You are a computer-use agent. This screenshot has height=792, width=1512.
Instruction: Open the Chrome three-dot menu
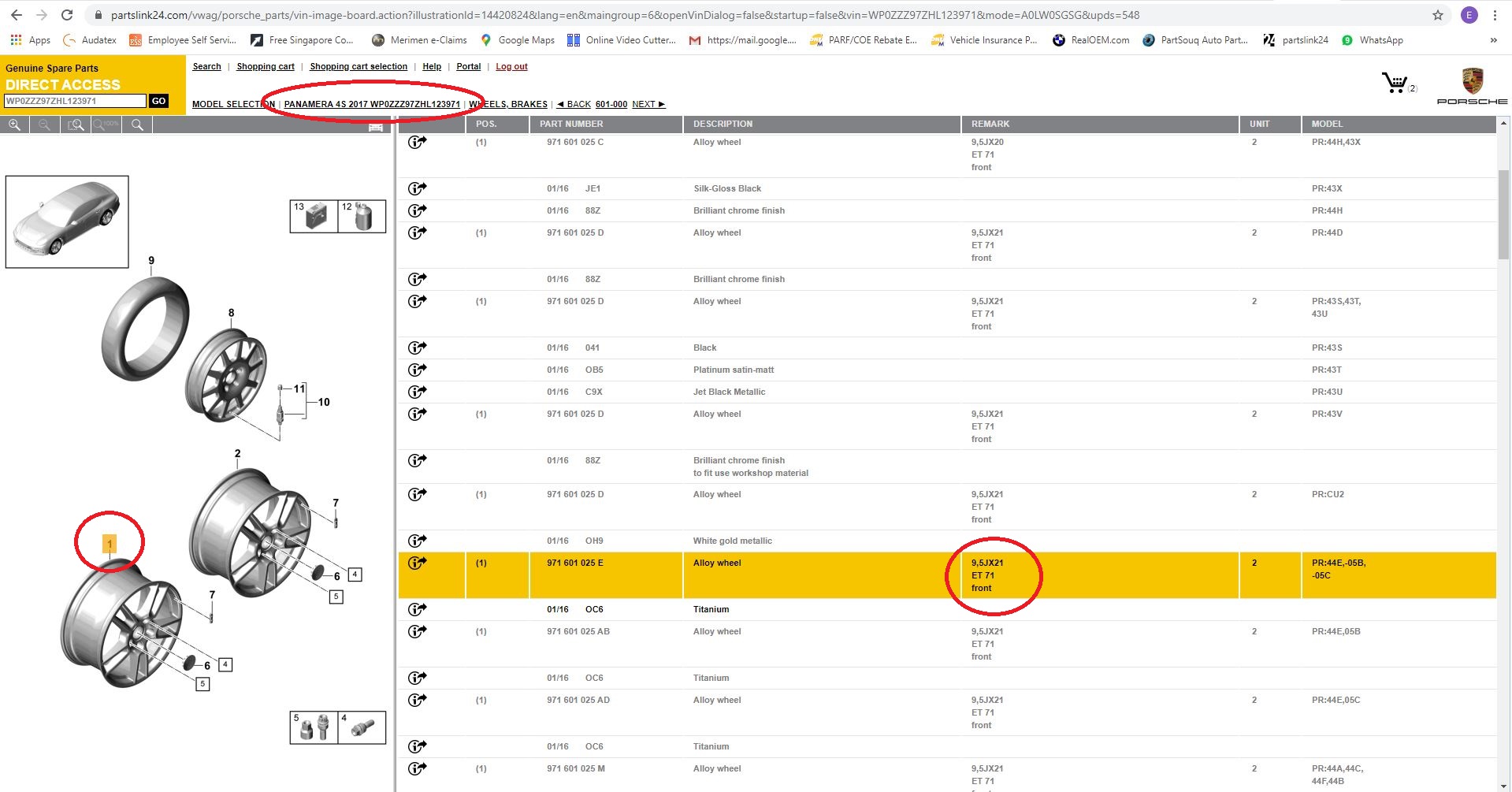(x=1495, y=15)
